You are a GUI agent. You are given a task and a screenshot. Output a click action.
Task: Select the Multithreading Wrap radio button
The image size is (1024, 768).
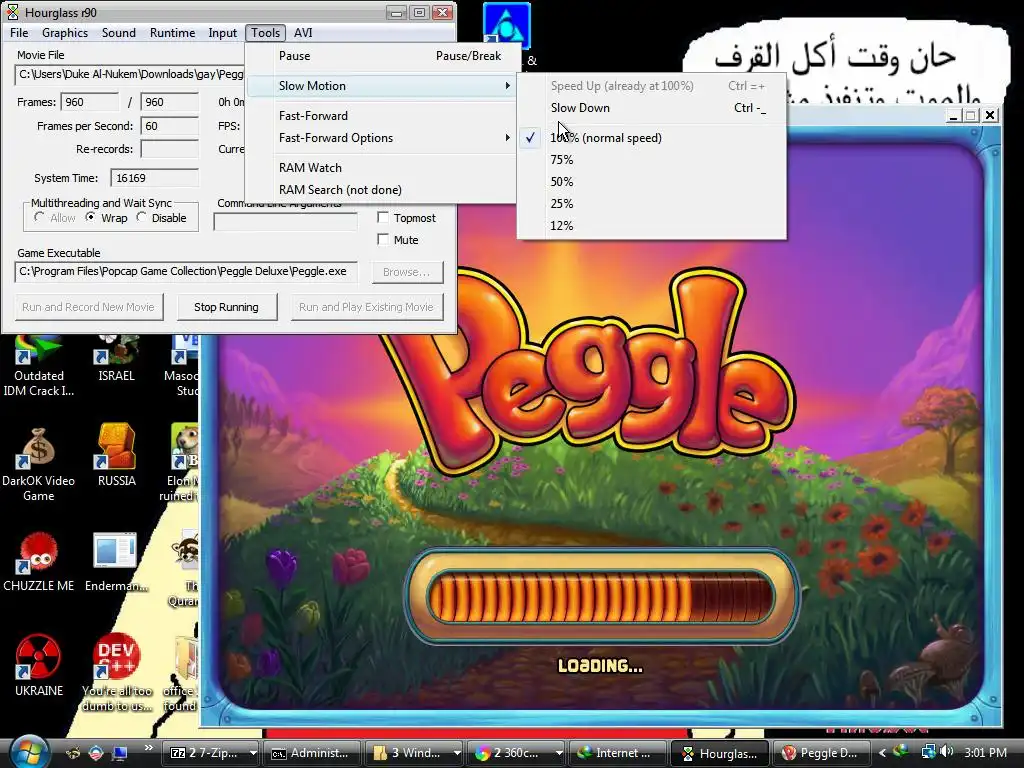(x=90, y=217)
